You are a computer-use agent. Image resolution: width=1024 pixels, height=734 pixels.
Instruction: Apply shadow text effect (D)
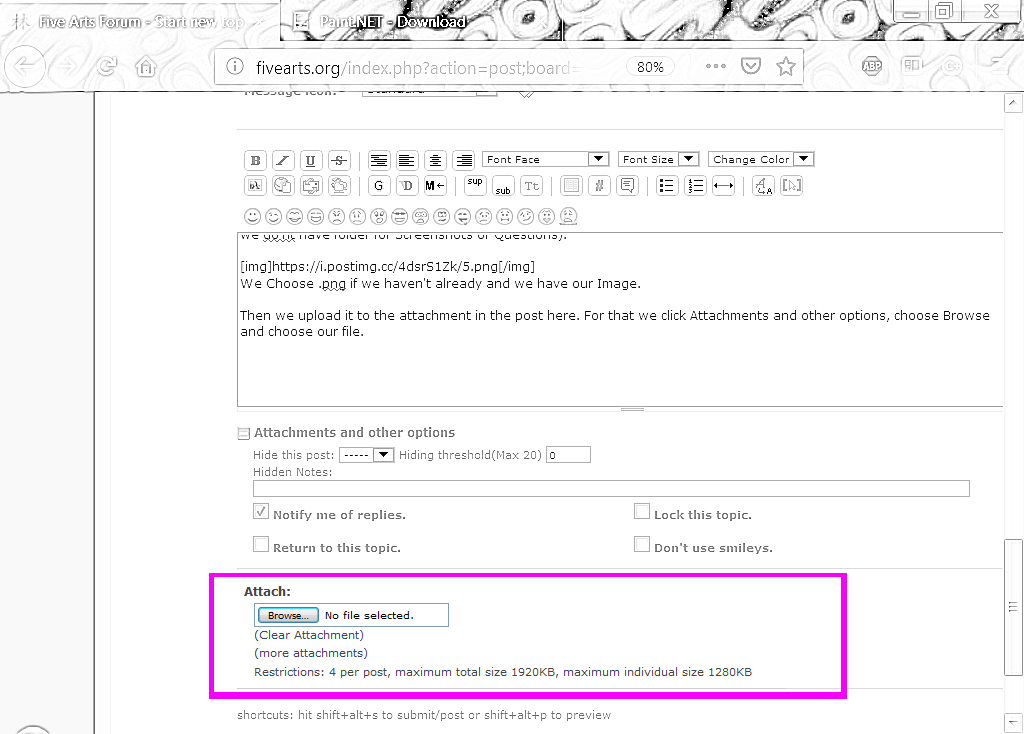[x=406, y=185]
